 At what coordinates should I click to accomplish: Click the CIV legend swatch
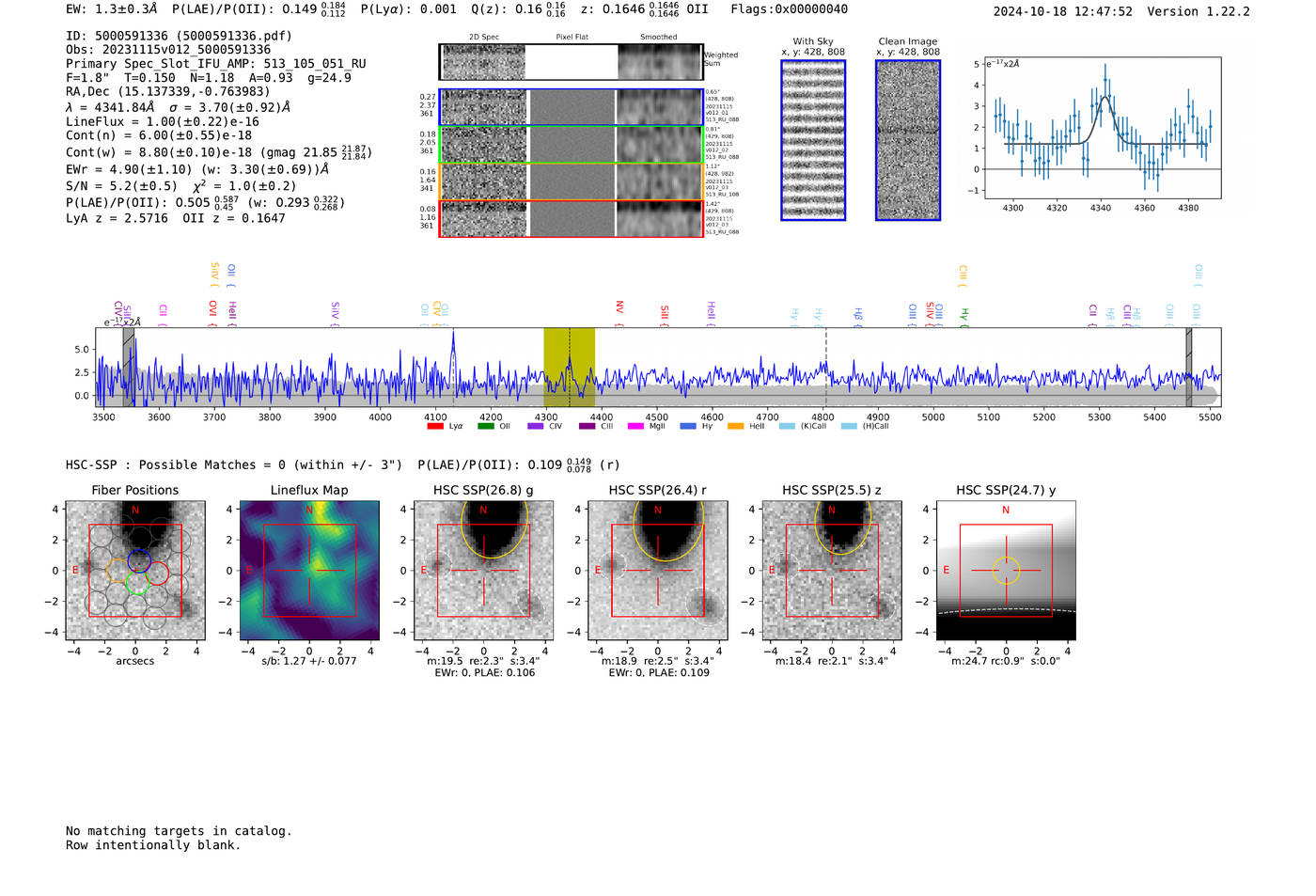coord(536,426)
